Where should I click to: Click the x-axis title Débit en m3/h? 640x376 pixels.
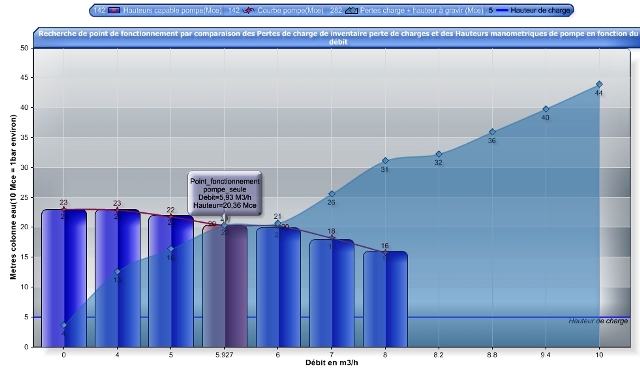coord(332,363)
